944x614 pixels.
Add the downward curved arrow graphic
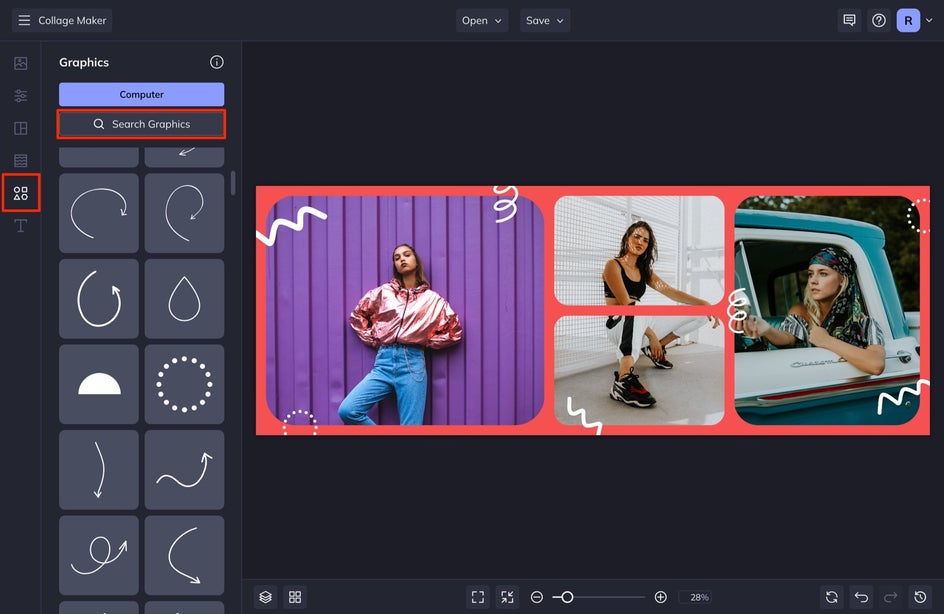coord(99,470)
